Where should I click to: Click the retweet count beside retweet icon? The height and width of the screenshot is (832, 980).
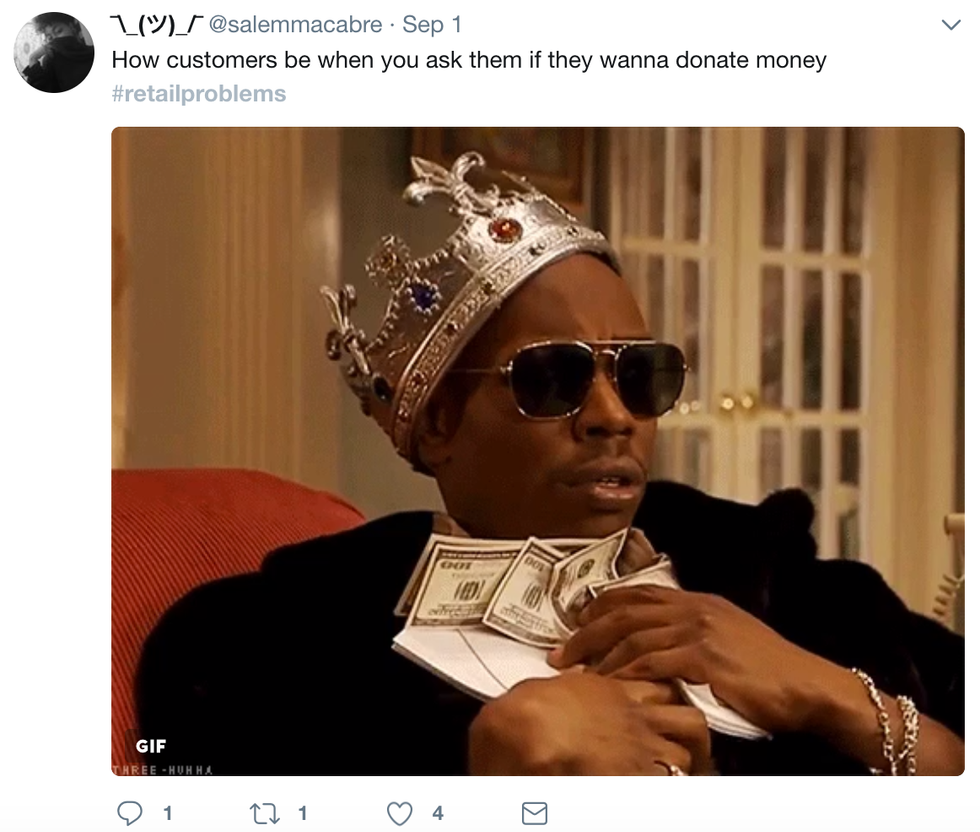pyautogui.click(x=302, y=813)
